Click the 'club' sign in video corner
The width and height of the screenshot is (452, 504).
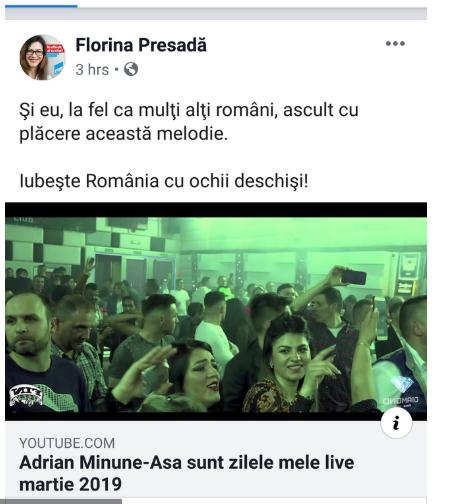click(23, 219)
